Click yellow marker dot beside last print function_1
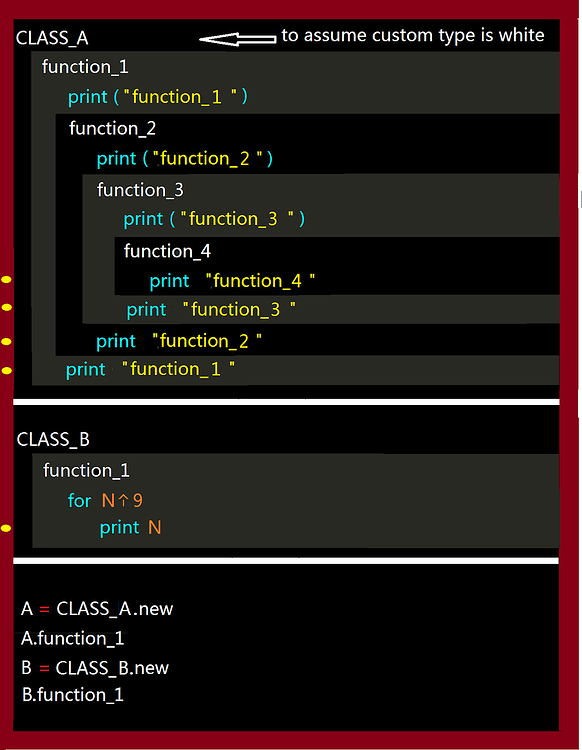 (6, 370)
